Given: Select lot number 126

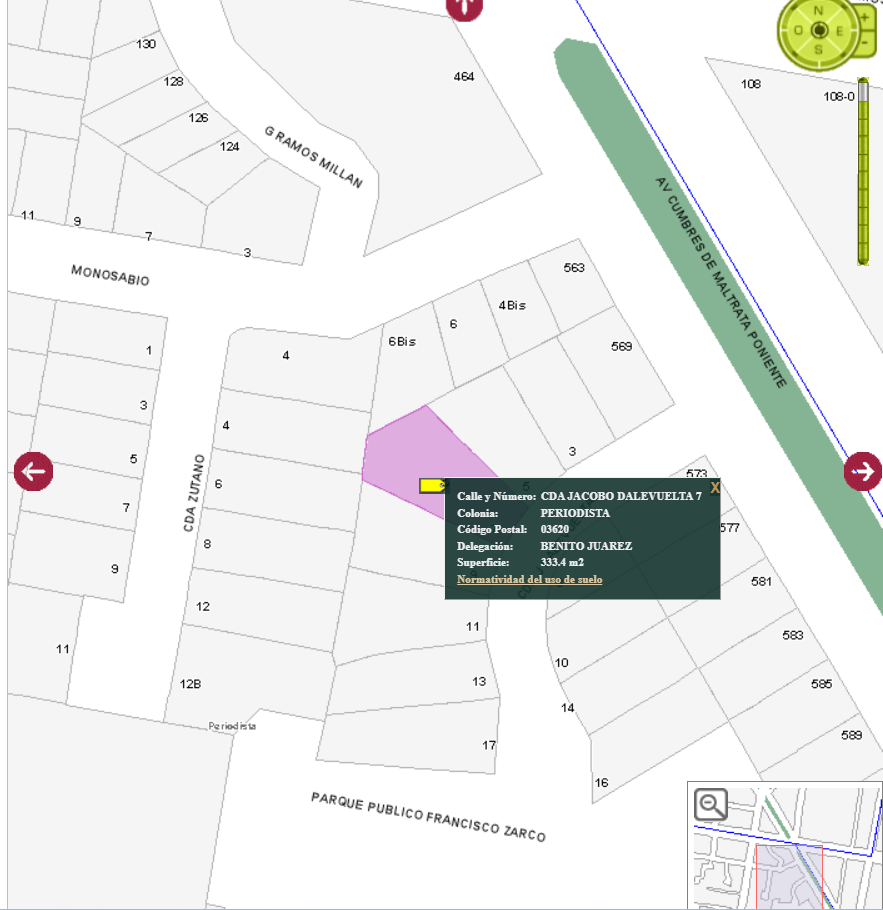Looking at the screenshot, I should pyautogui.click(x=198, y=118).
